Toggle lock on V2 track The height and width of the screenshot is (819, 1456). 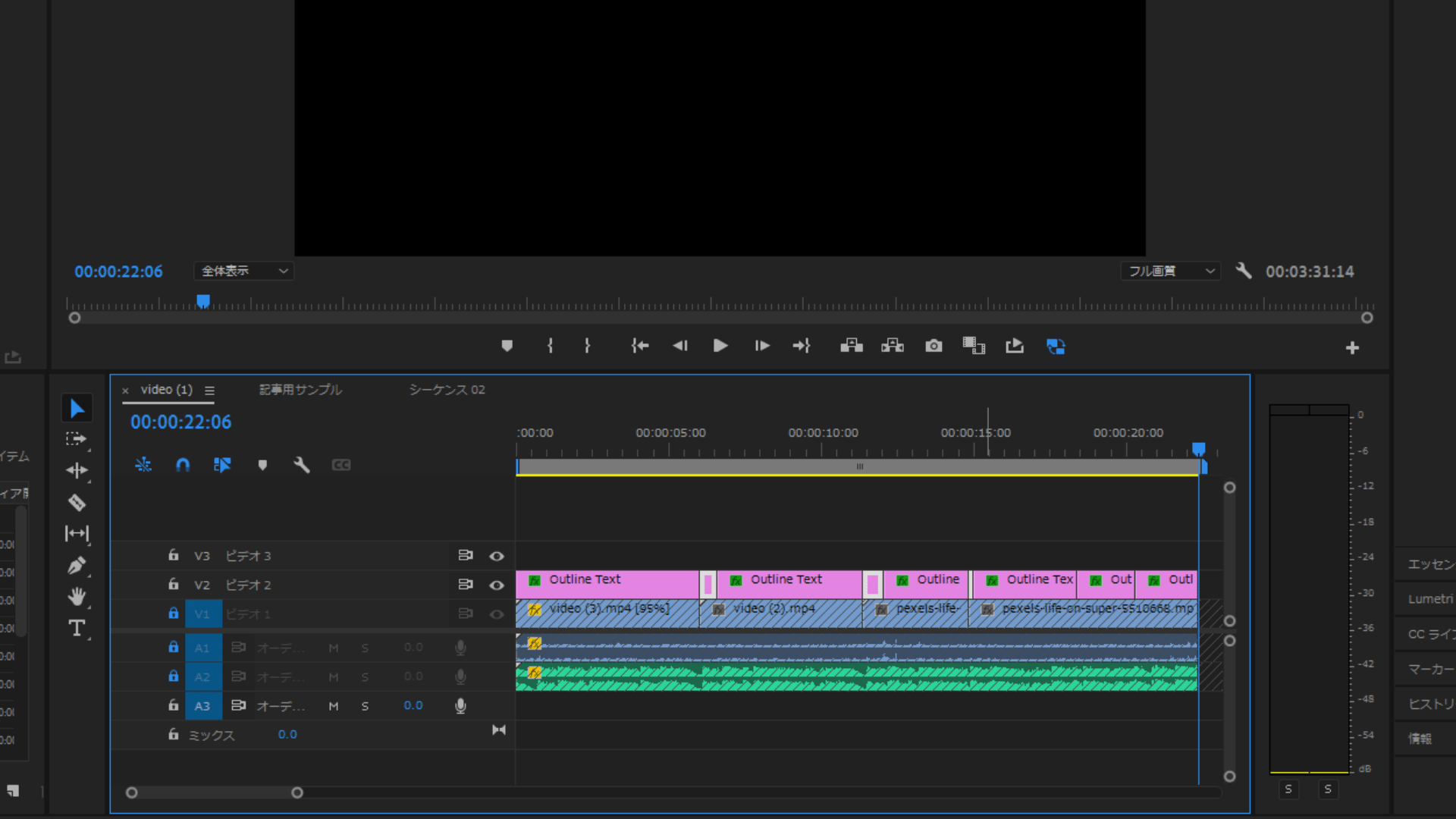coord(174,585)
